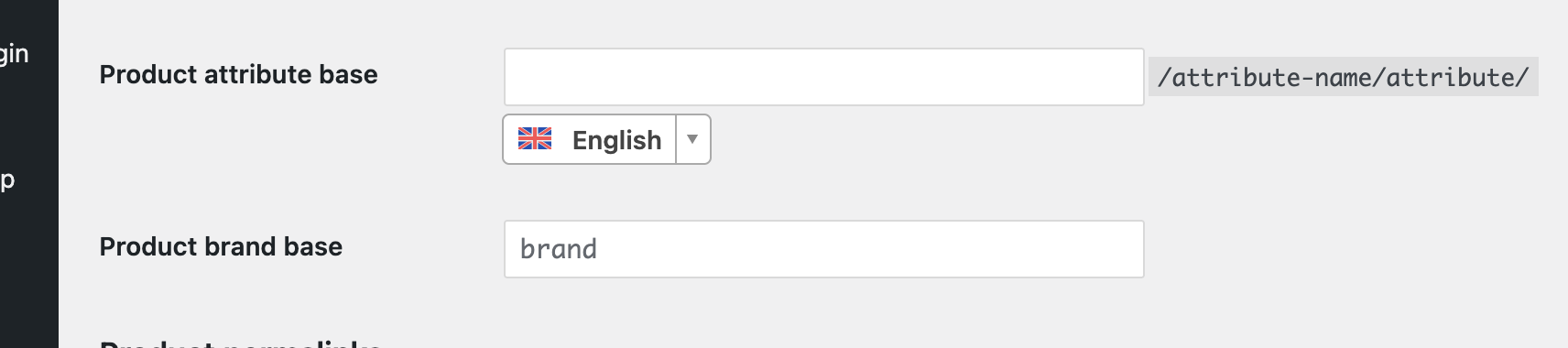The width and height of the screenshot is (1568, 348).
Task: Click the Product brand base label
Action: coord(221,246)
